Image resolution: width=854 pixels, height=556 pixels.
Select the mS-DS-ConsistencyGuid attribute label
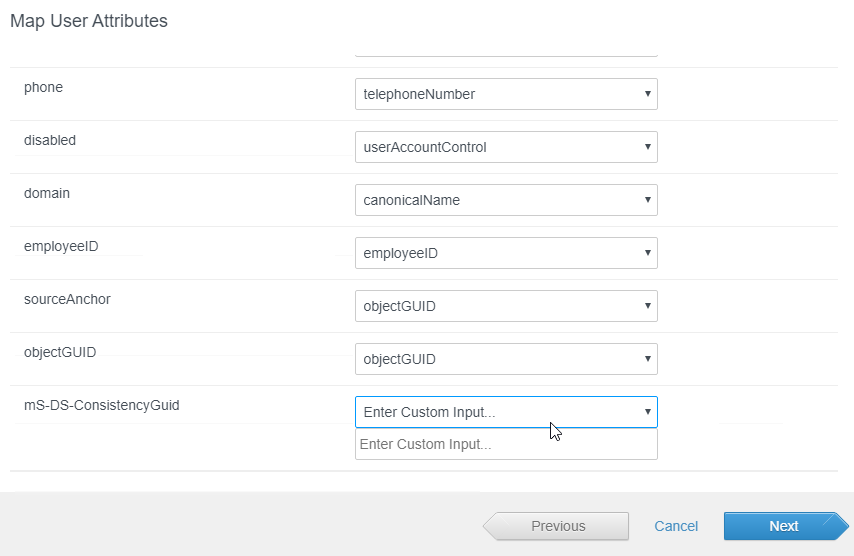click(101, 405)
